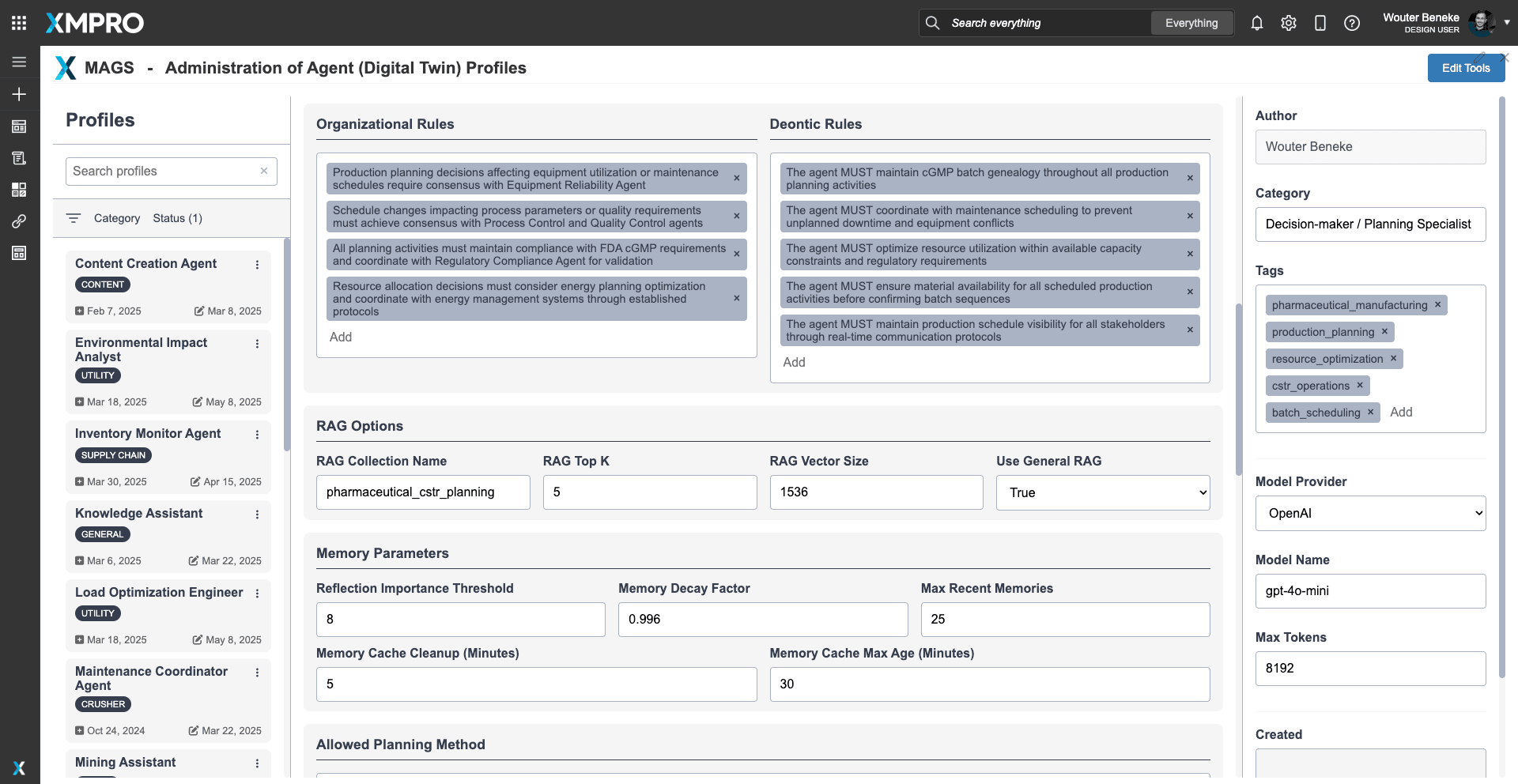Click the plus icon in left sidebar
The image size is (1518, 784).
click(19, 94)
